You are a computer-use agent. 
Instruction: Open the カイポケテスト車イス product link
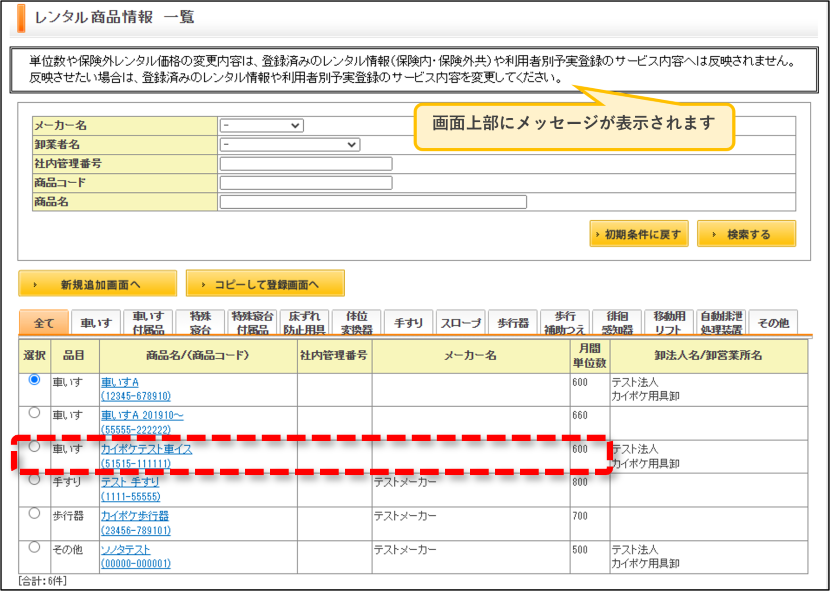pyautogui.click(x=147, y=449)
